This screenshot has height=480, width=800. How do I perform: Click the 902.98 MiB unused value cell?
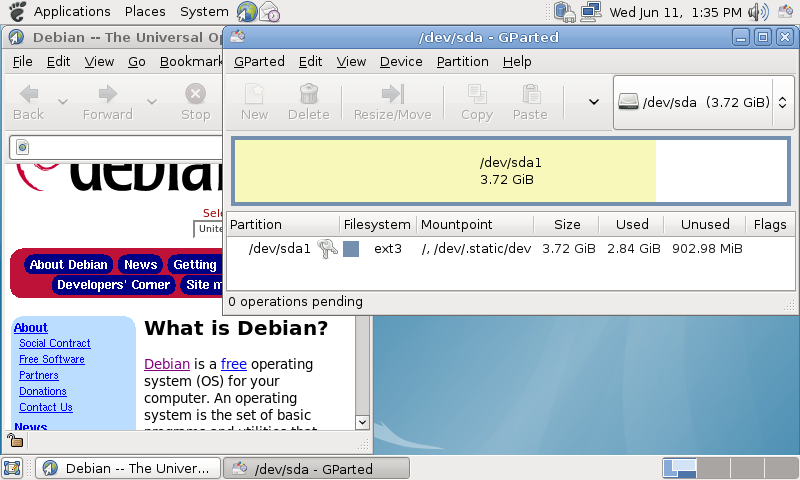[707, 249]
